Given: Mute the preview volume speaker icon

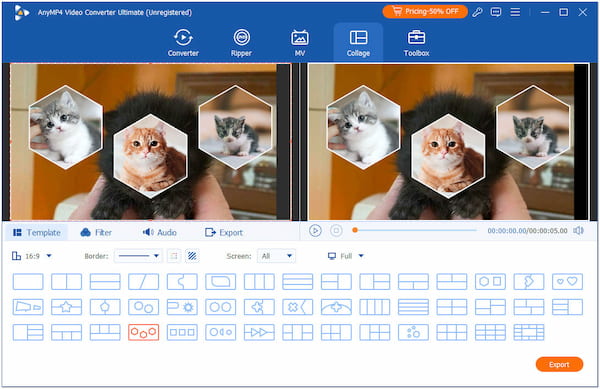Looking at the screenshot, I should pos(578,231).
